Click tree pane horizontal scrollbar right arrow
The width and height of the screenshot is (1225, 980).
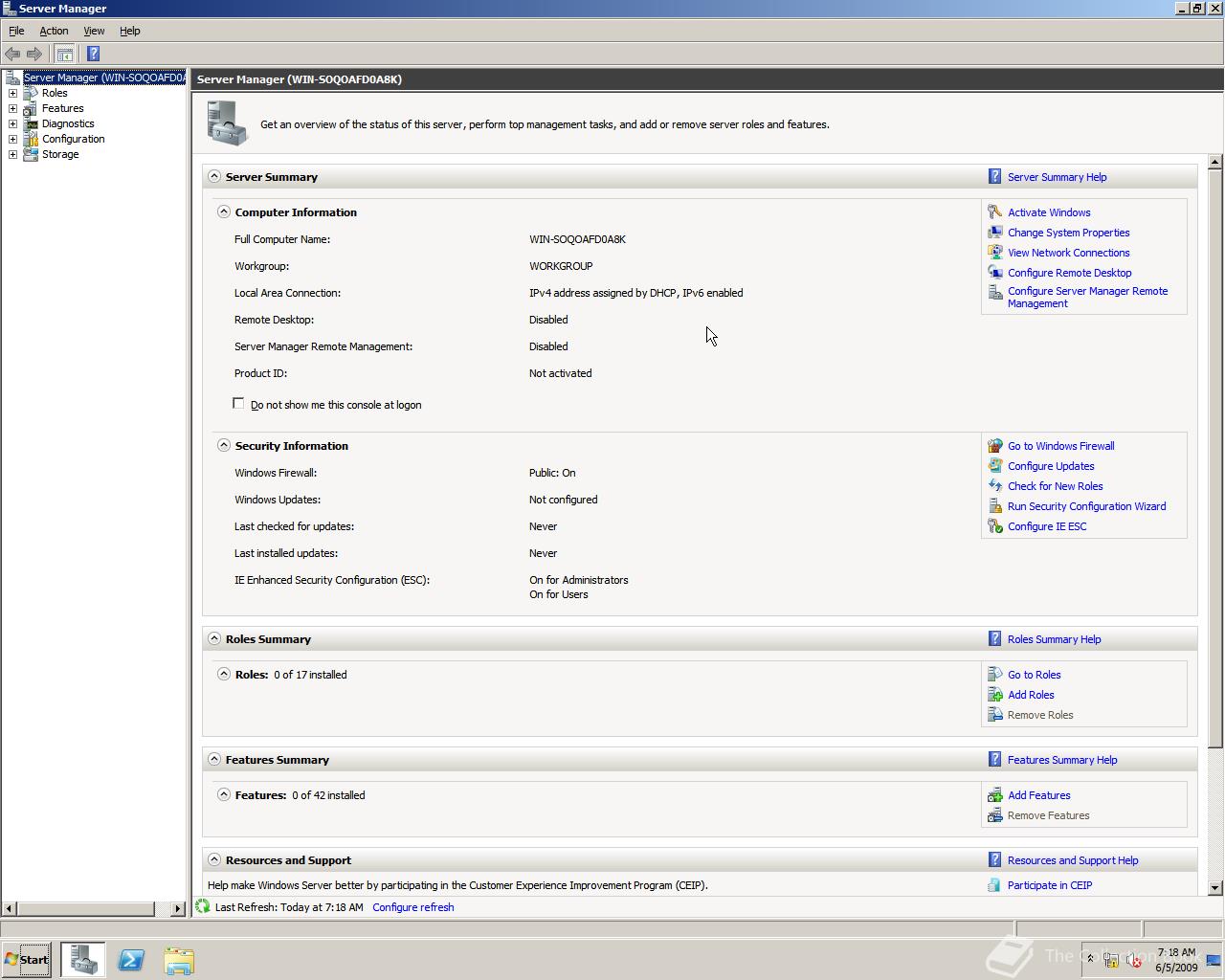coord(178,908)
